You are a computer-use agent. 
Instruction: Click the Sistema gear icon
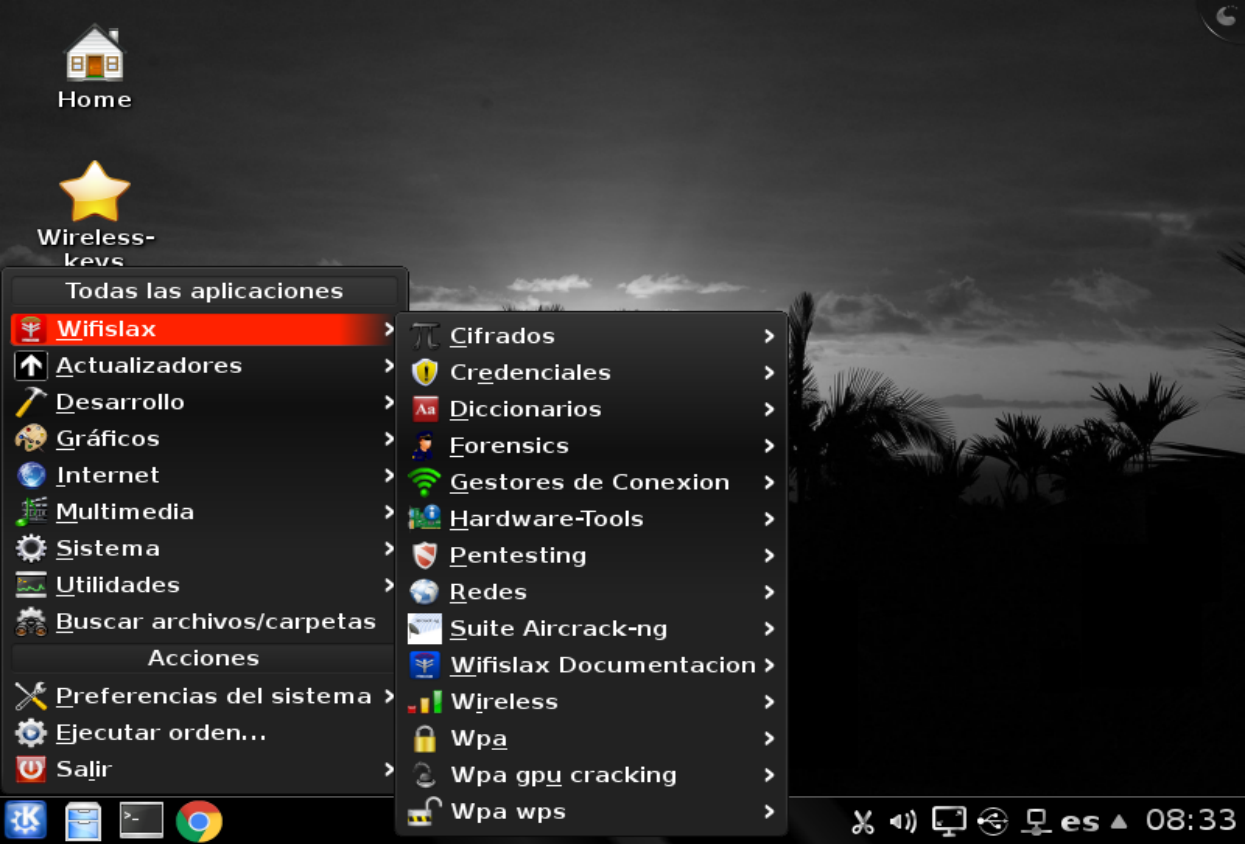coord(31,548)
